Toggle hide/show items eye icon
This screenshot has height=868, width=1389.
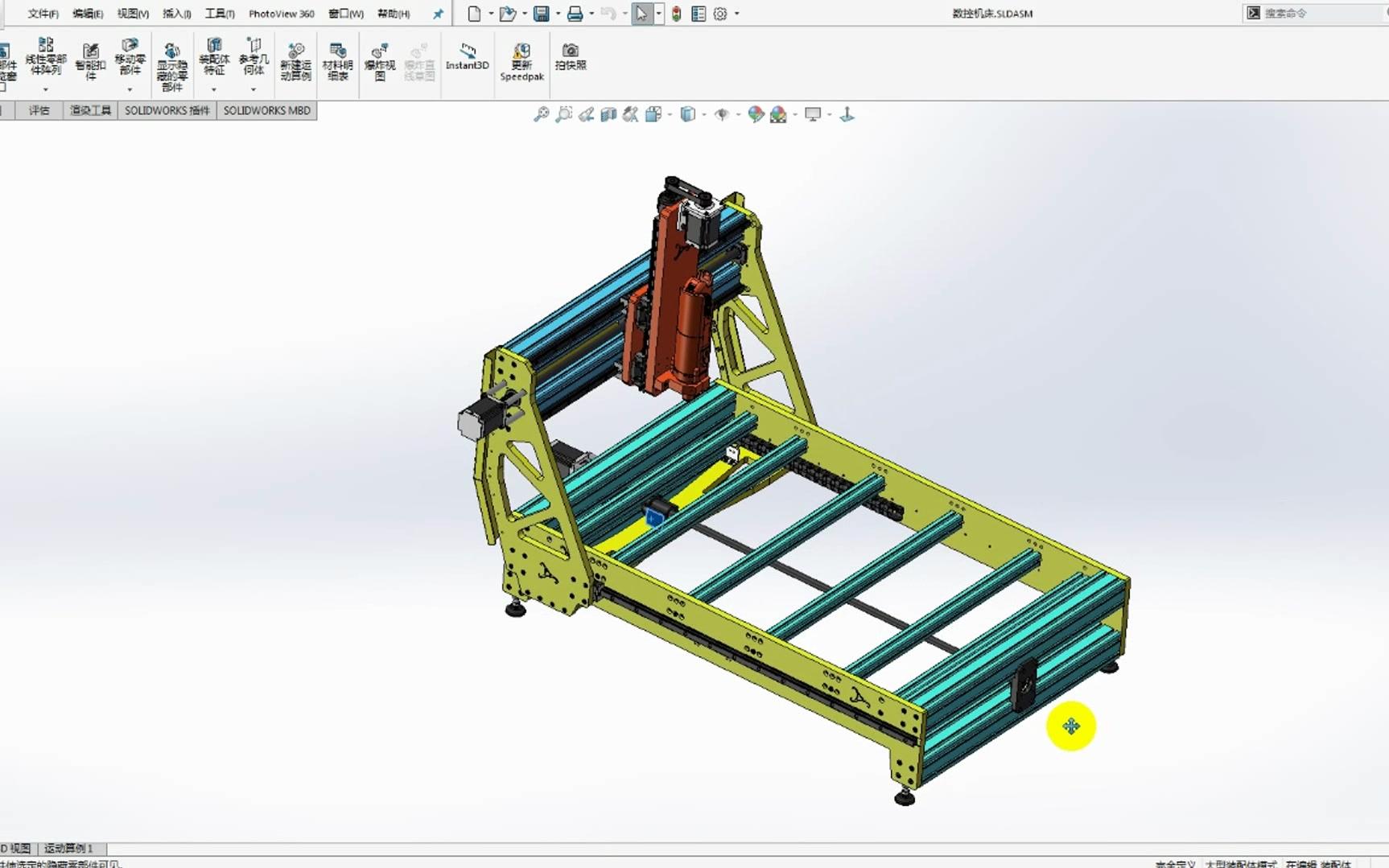pos(722,114)
